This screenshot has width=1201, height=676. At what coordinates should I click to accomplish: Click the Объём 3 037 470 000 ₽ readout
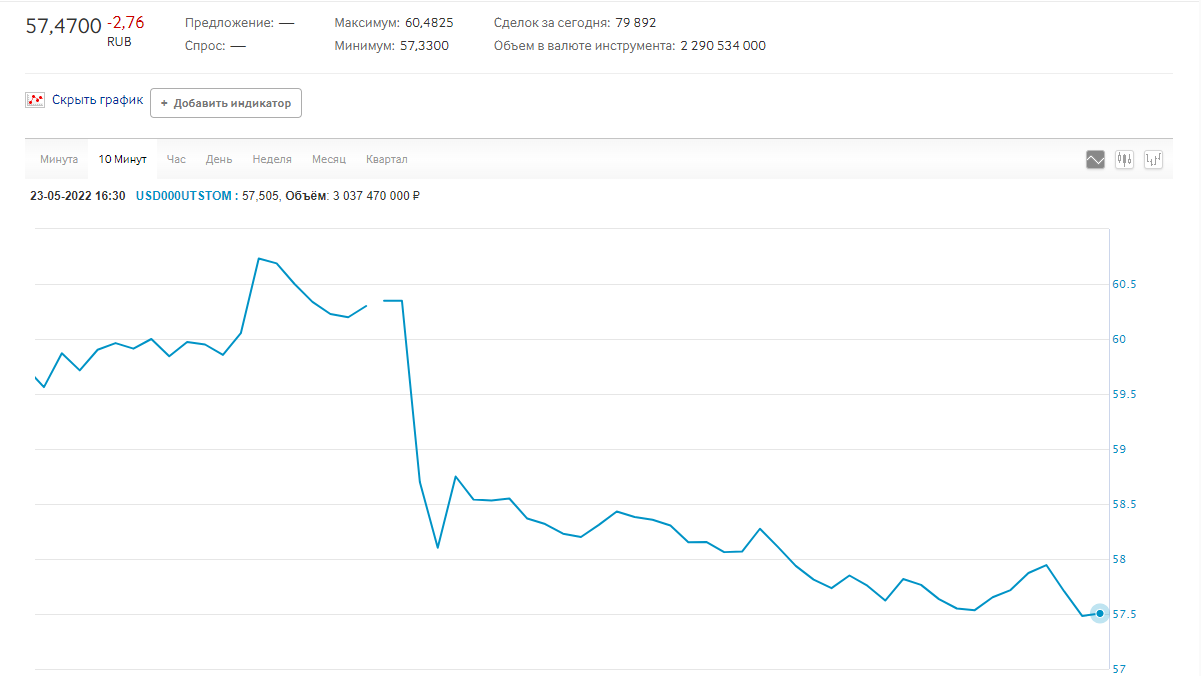[x=352, y=196]
